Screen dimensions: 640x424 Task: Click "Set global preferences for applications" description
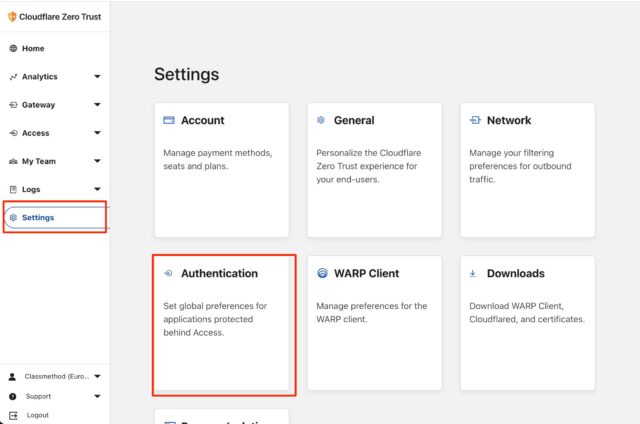click(215, 319)
